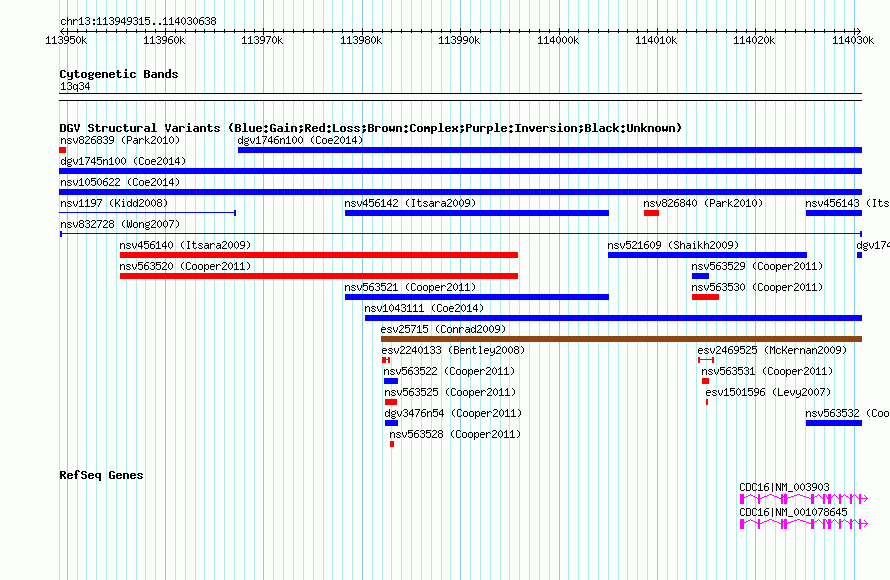Select the nsv563522 (Cooper2011) blue block

[x=391, y=381]
